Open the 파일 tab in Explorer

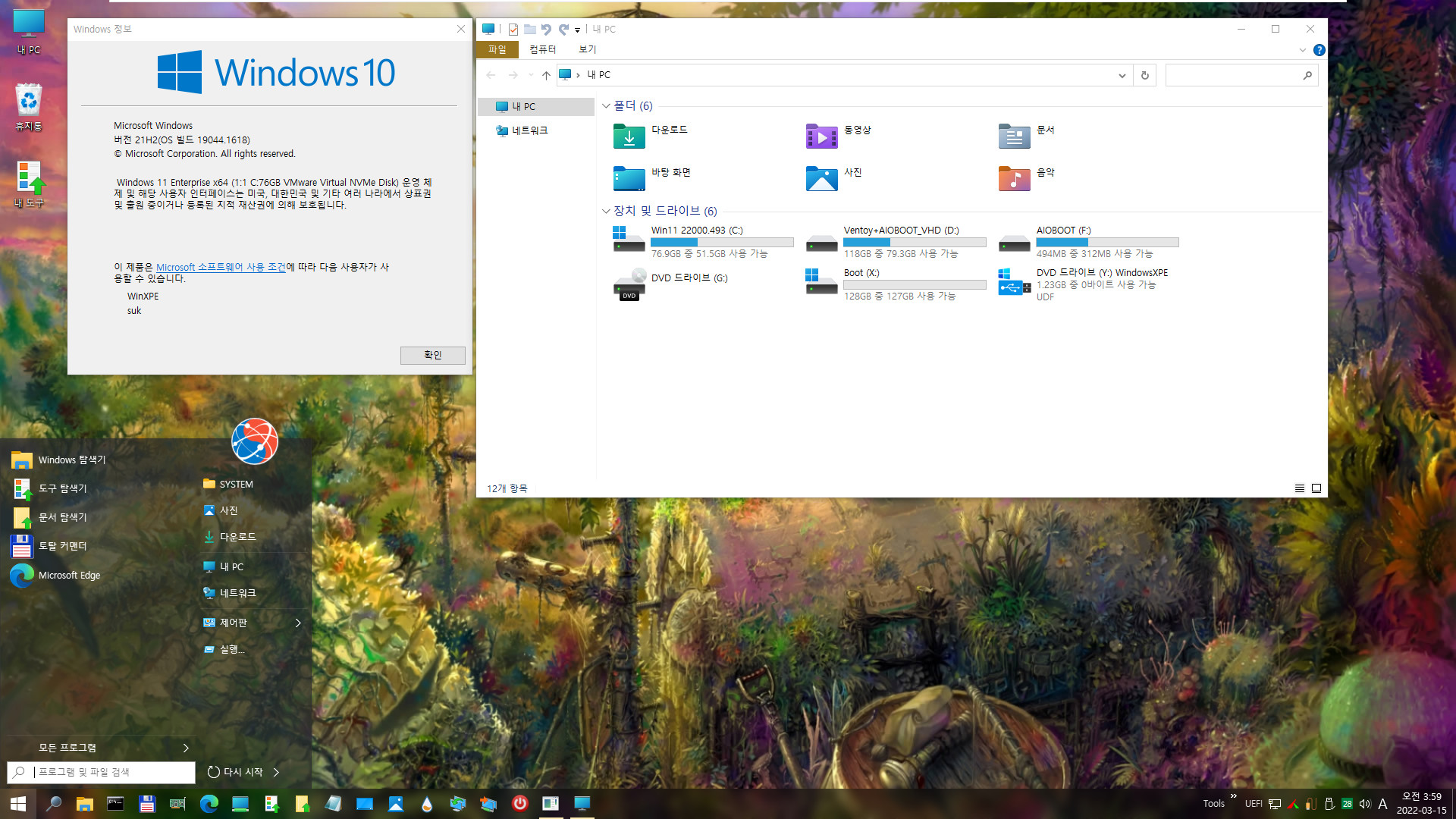click(x=497, y=49)
